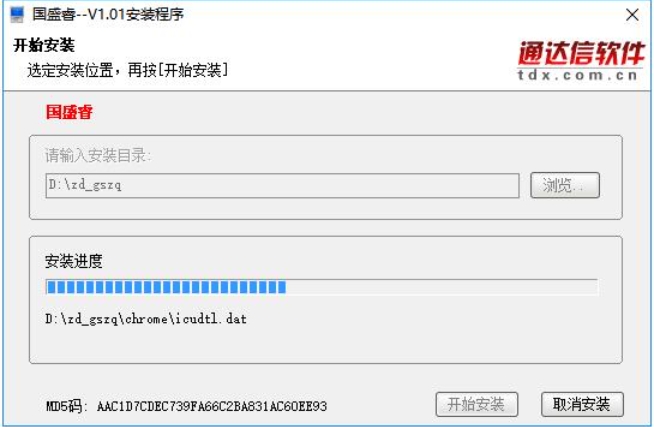Click the 安装进度 label
The height and width of the screenshot is (427, 654).
(x=73, y=261)
